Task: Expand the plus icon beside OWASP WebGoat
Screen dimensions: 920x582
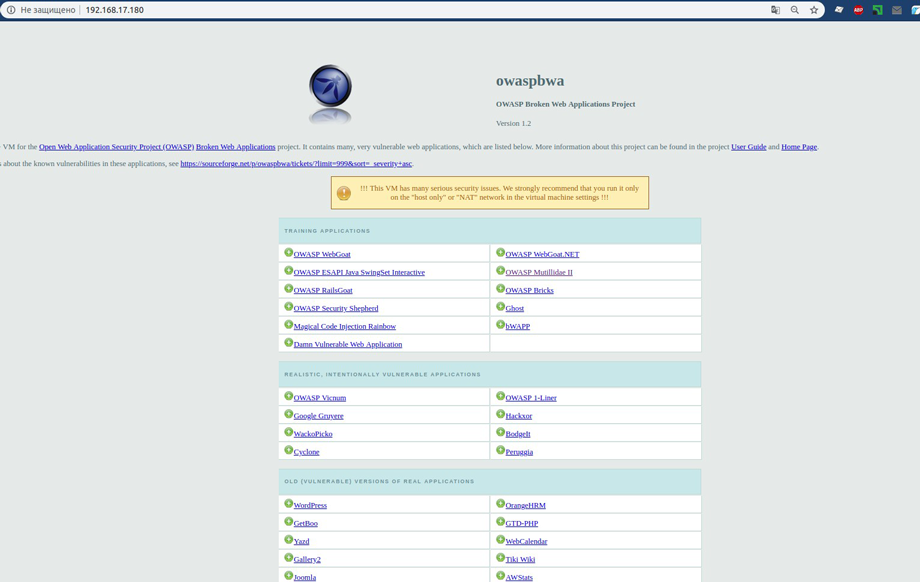Action: pyautogui.click(x=288, y=252)
